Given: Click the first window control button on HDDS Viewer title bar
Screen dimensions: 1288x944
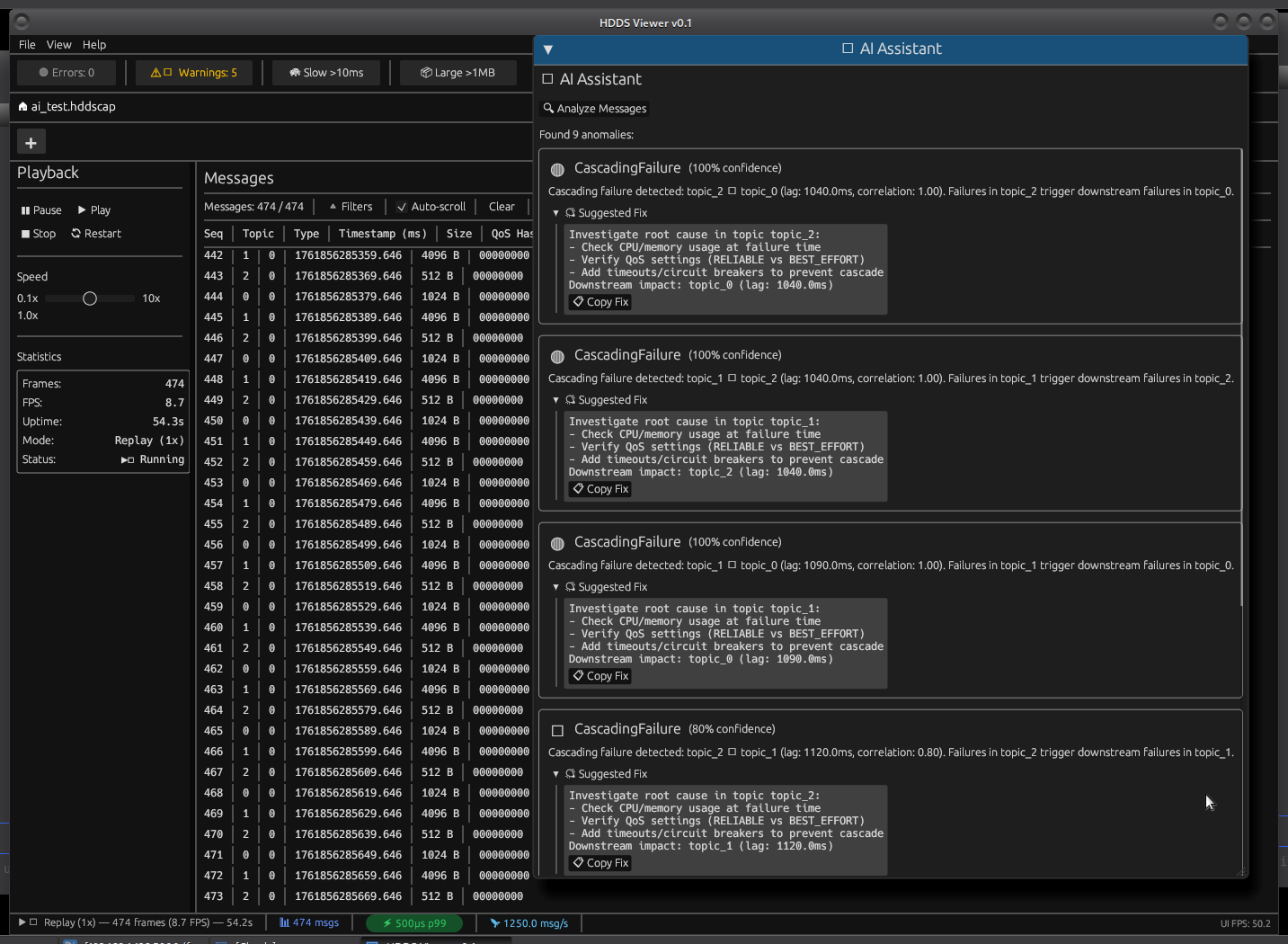Looking at the screenshot, I should (1220, 21).
